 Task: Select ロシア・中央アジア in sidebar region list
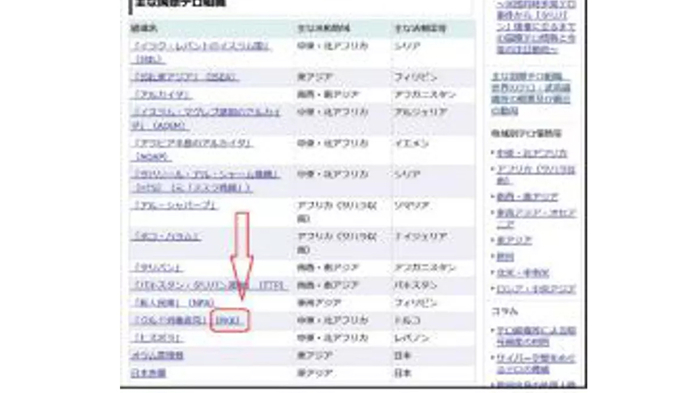536,289
